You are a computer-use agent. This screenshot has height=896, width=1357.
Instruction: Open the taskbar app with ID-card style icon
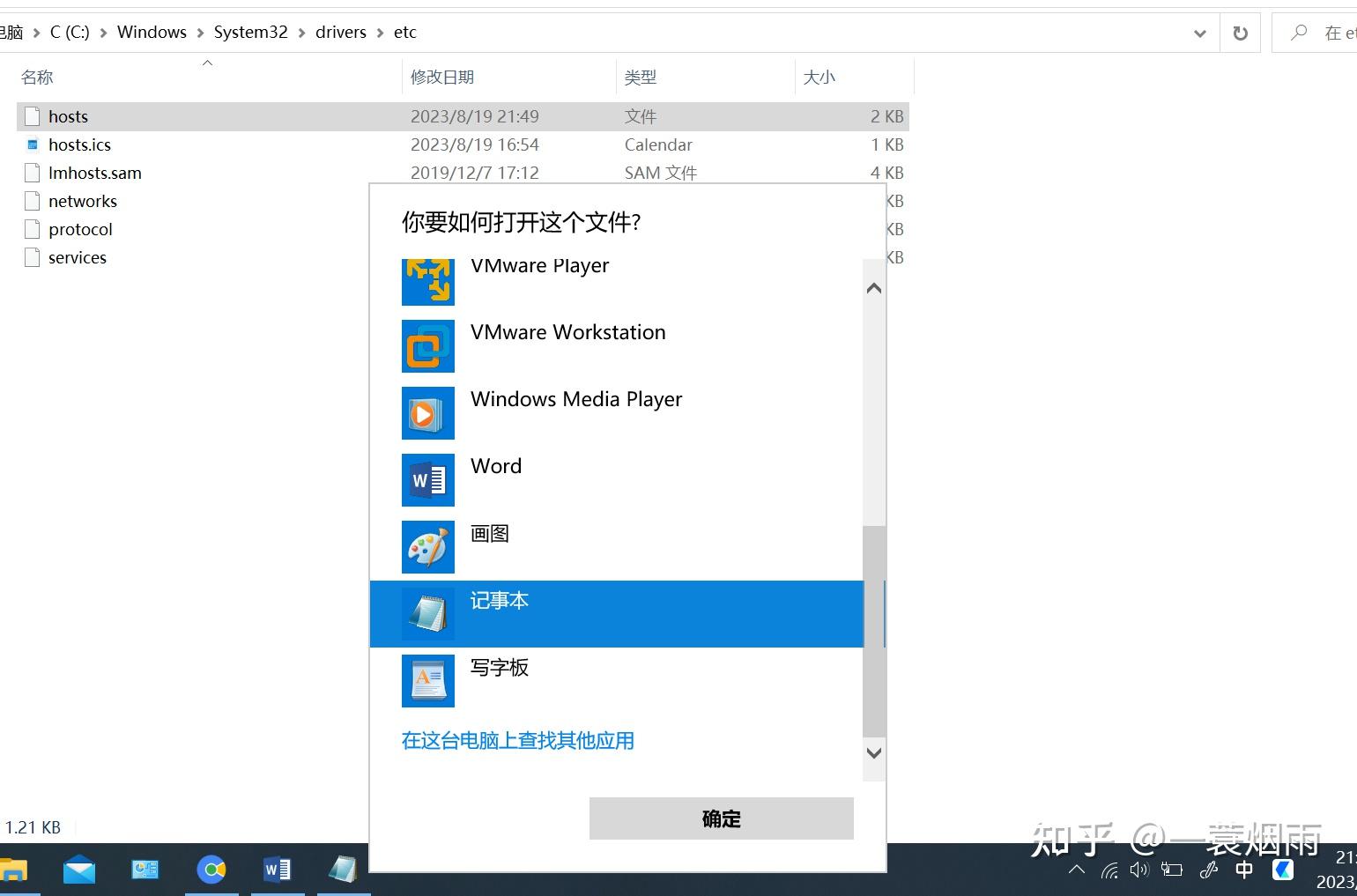coord(145,870)
